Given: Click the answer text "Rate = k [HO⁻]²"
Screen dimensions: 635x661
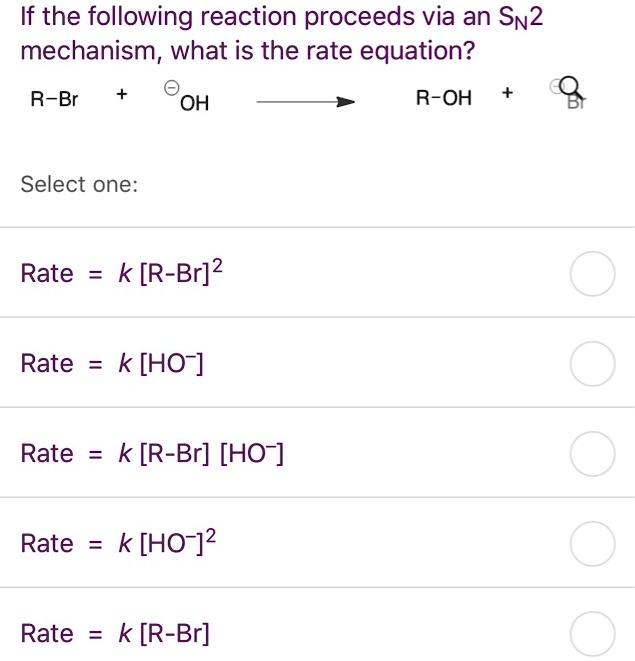Looking at the screenshot, I should point(119,543).
